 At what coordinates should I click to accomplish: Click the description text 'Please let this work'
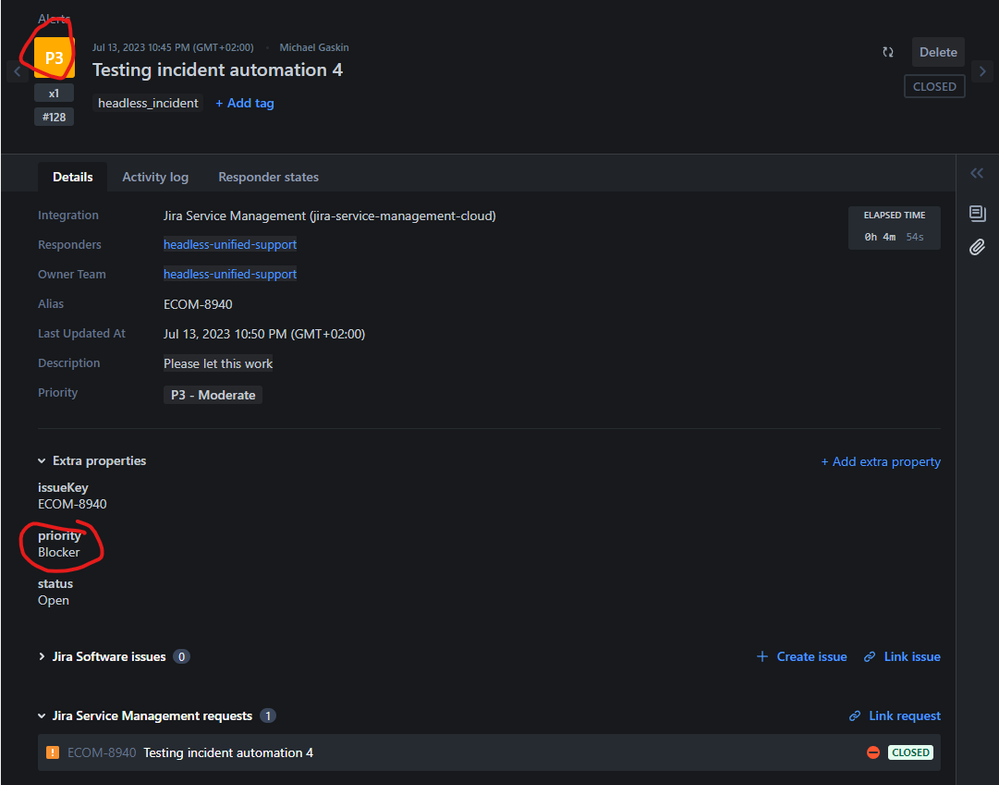218,364
